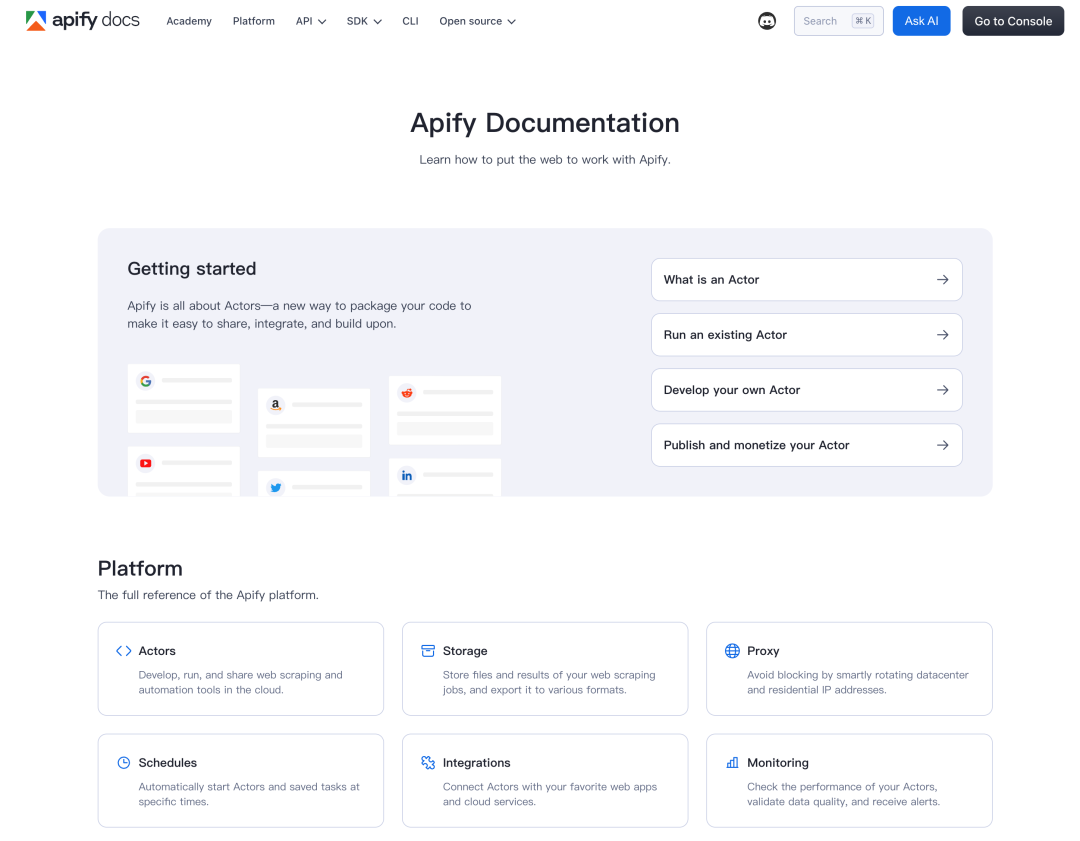Click the arrow on Run an existing Actor
Viewport: 1080px width, 841px height.
[942, 335]
